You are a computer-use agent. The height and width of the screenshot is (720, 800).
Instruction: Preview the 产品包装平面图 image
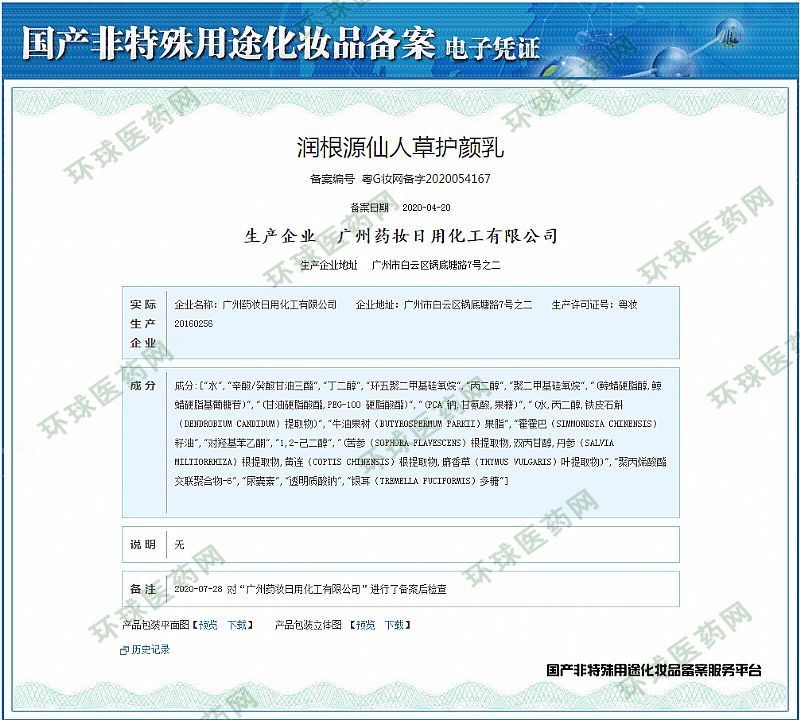207,625
